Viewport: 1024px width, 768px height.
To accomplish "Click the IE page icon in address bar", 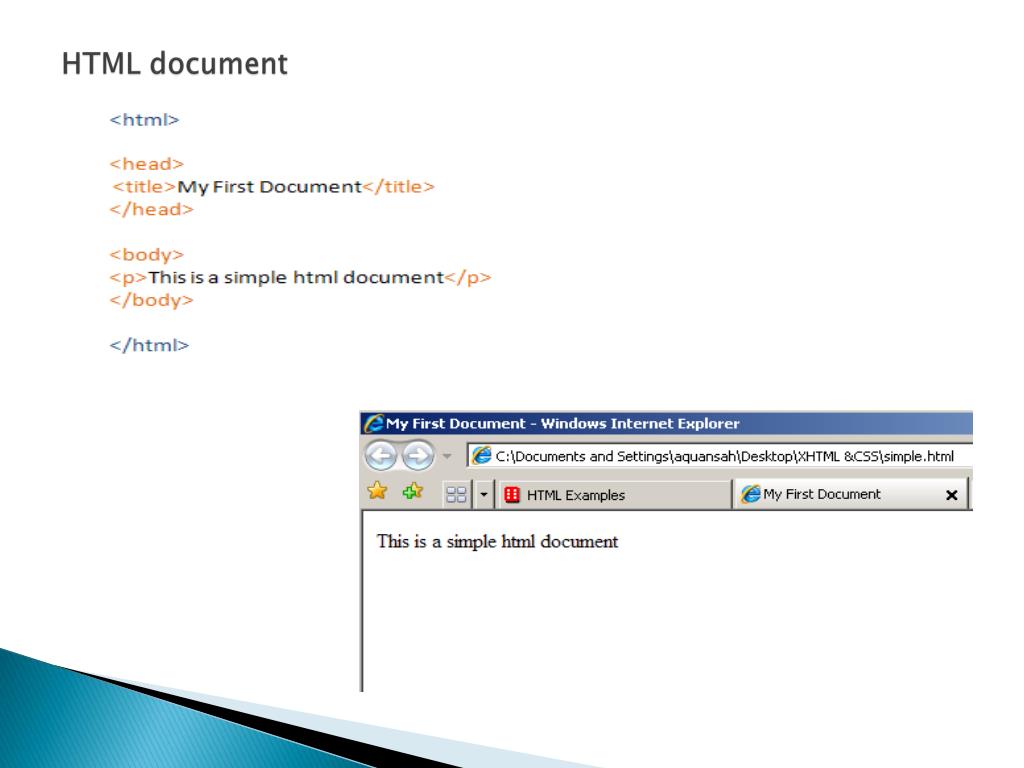I will (481, 455).
